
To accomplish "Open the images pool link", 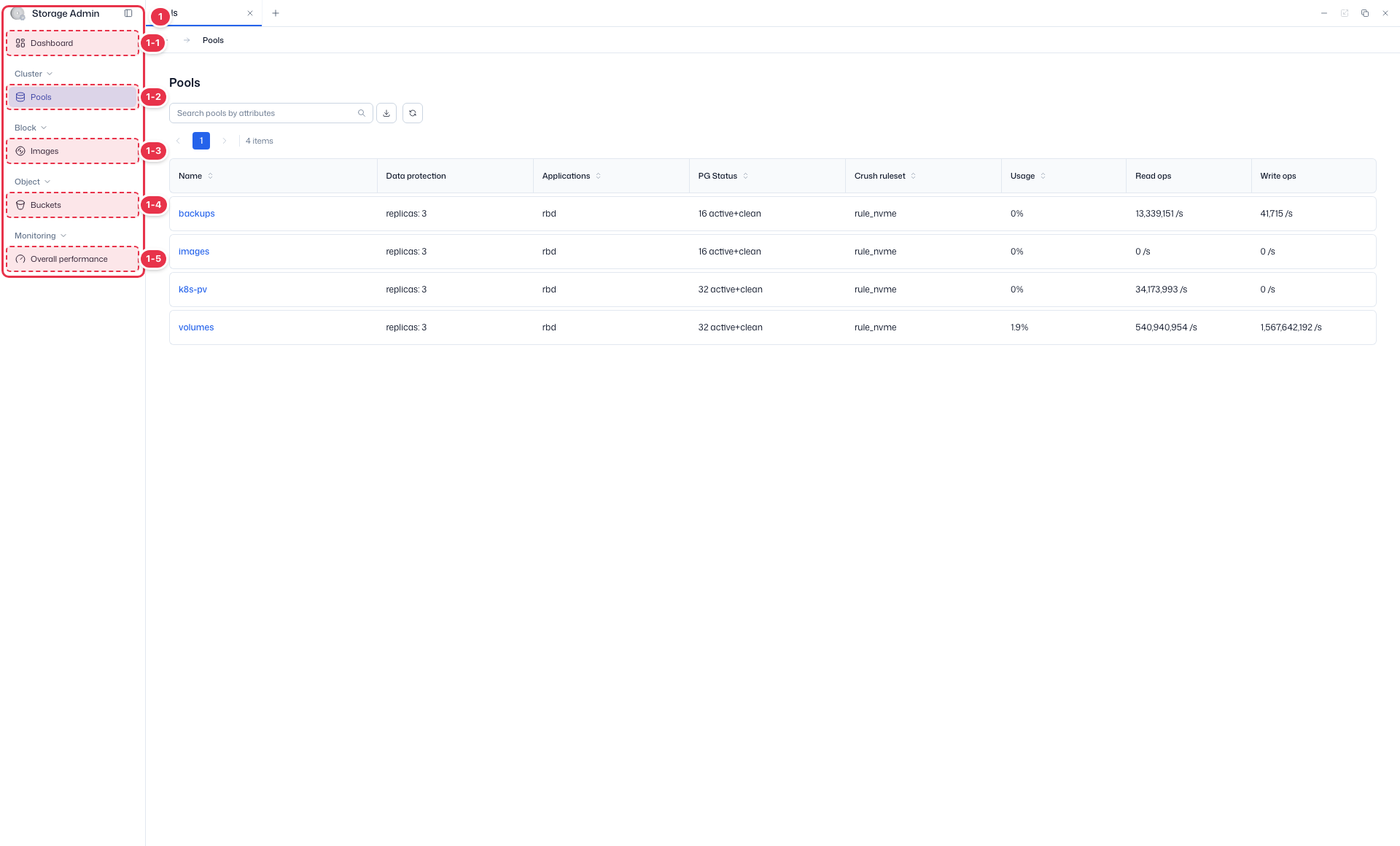I will point(194,252).
